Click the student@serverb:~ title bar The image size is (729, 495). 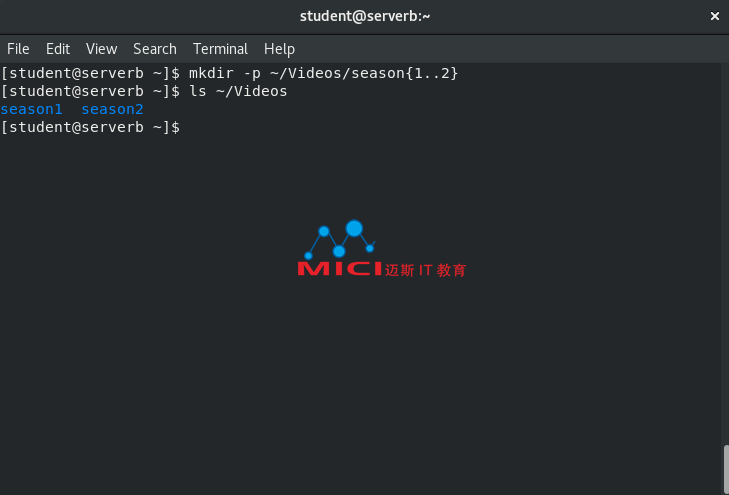click(364, 16)
